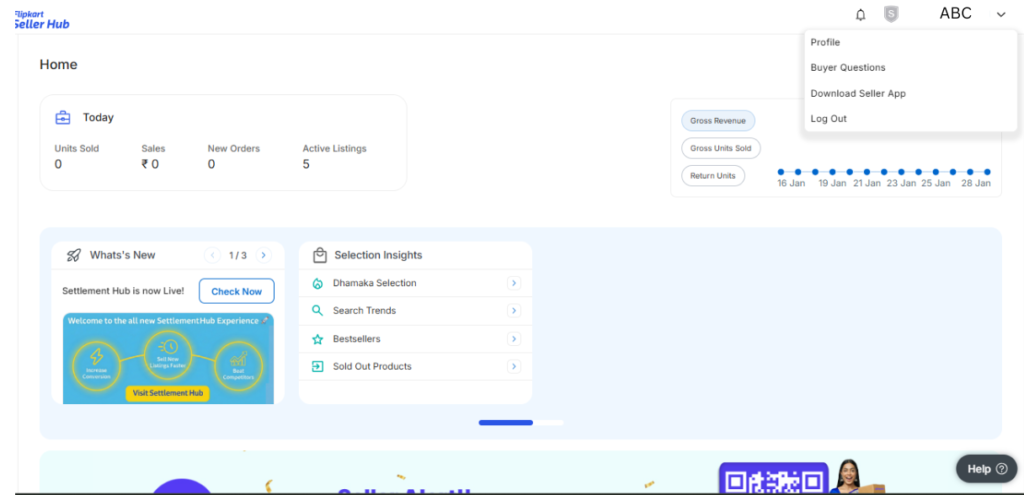Click the 16 Jan chart data point
The width and height of the screenshot is (1024, 495).
(x=781, y=172)
